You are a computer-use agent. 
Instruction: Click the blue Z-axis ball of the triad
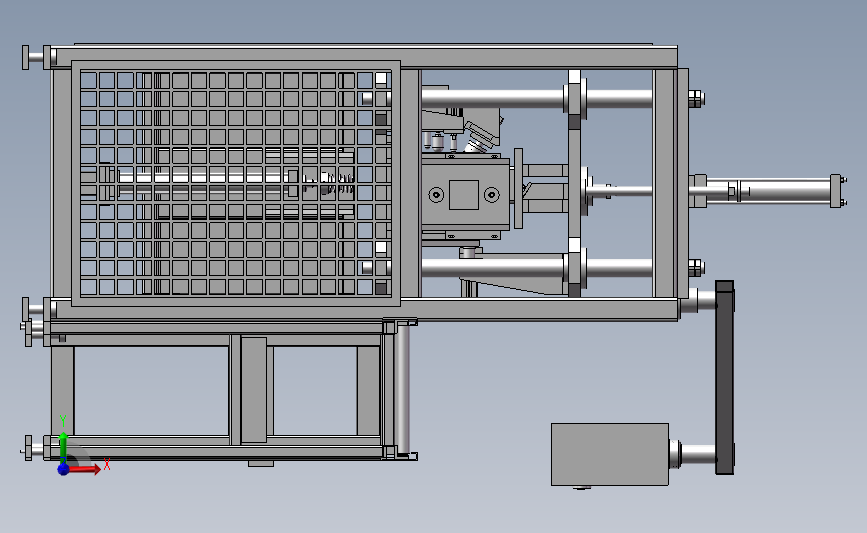point(63,469)
